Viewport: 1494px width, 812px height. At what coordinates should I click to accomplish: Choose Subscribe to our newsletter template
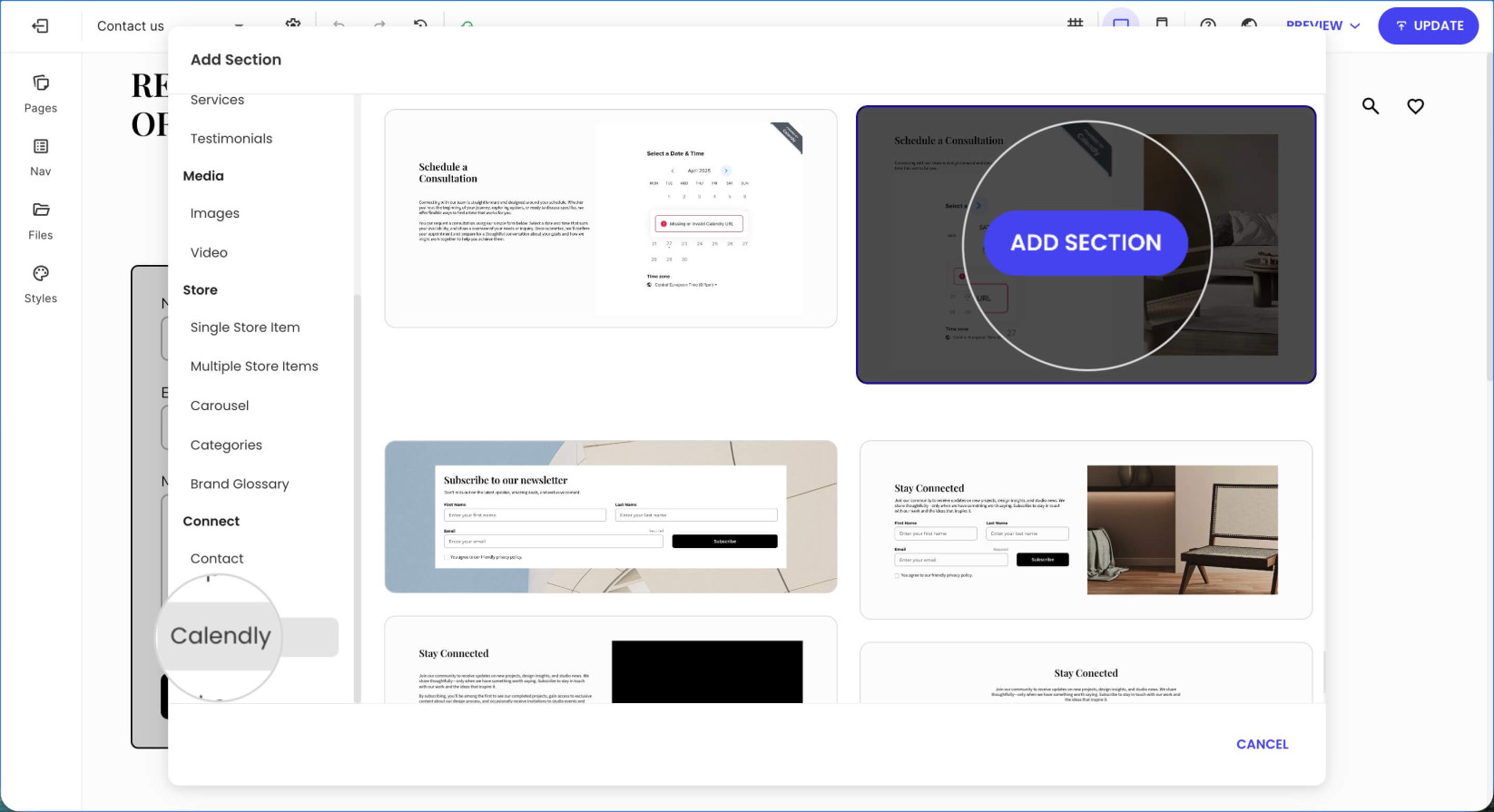(611, 517)
